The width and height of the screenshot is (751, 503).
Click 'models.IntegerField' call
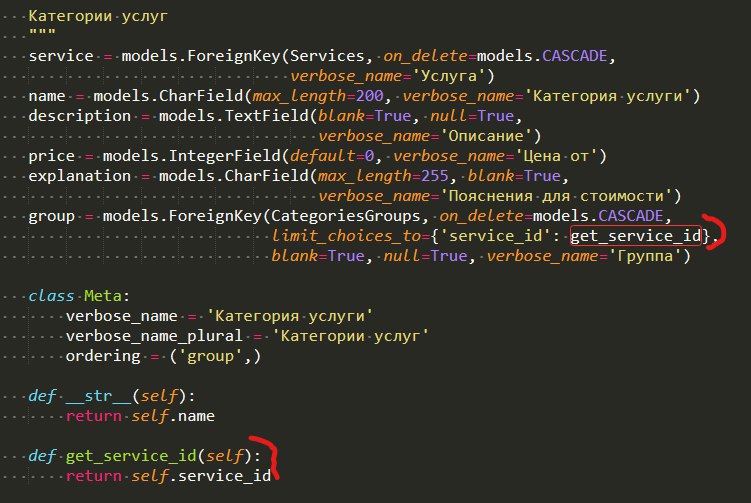pos(192,156)
